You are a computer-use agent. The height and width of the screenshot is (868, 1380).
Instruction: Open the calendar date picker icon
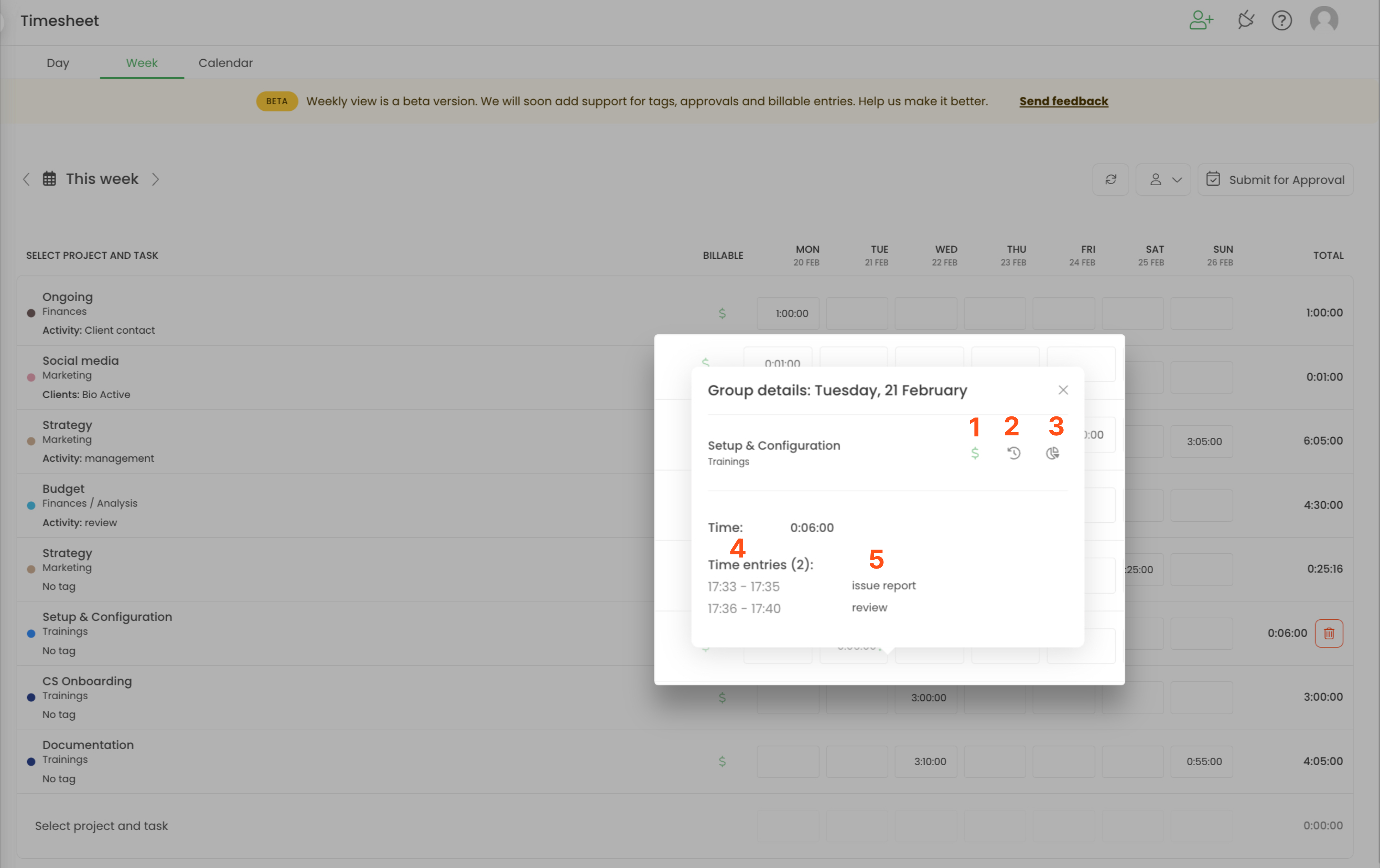50,179
